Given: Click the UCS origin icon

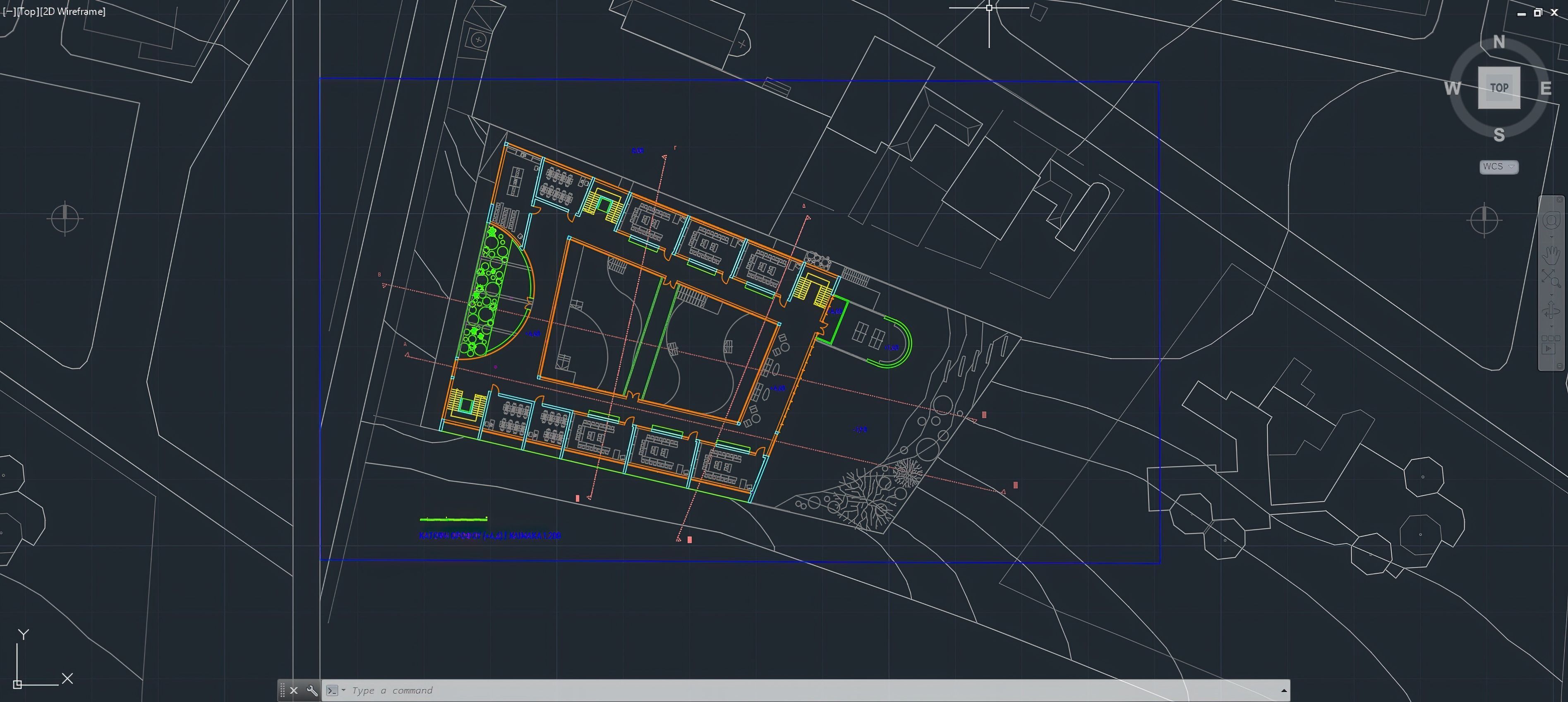Looking at the screenshot, I should [18, 684].
